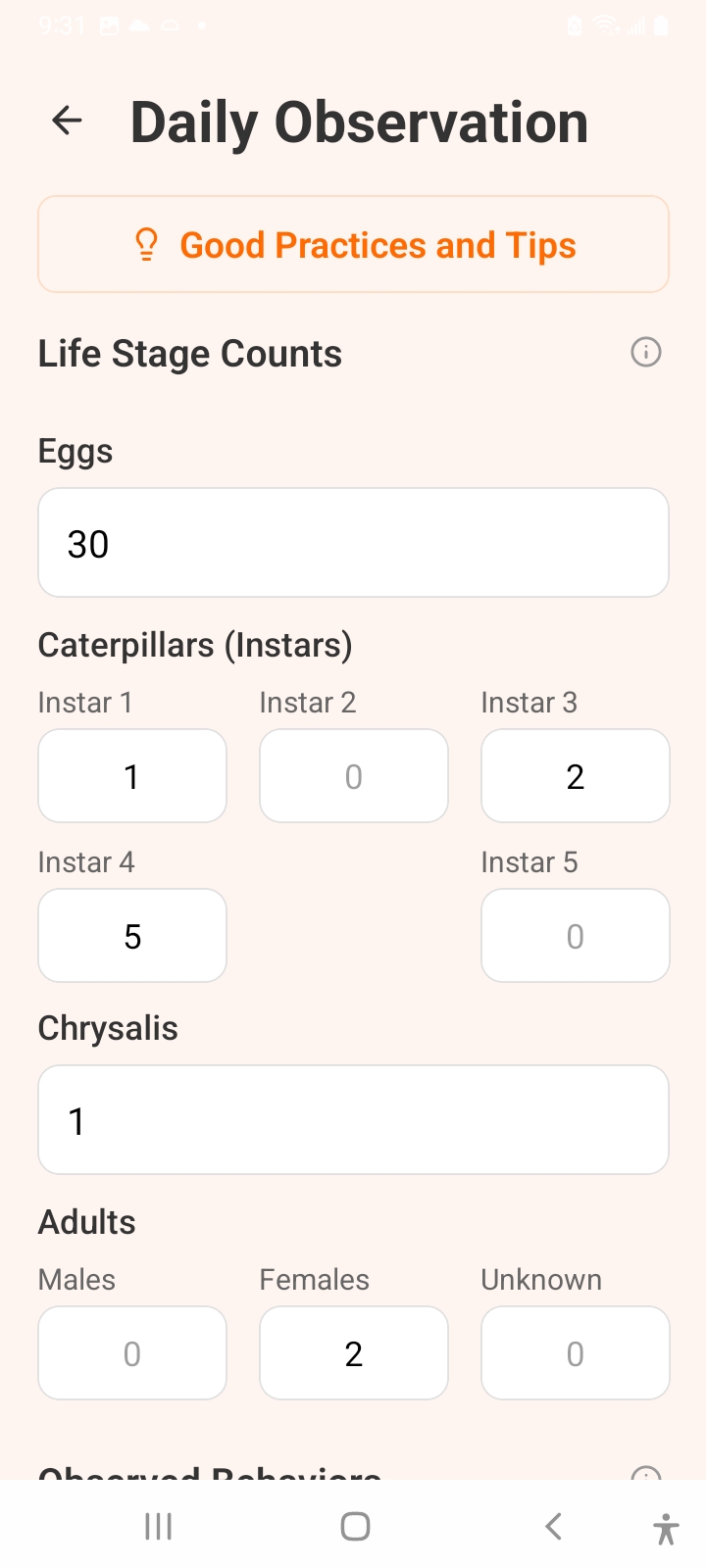
Task: Focus the Eggs count field
Action: pos(353,543)
